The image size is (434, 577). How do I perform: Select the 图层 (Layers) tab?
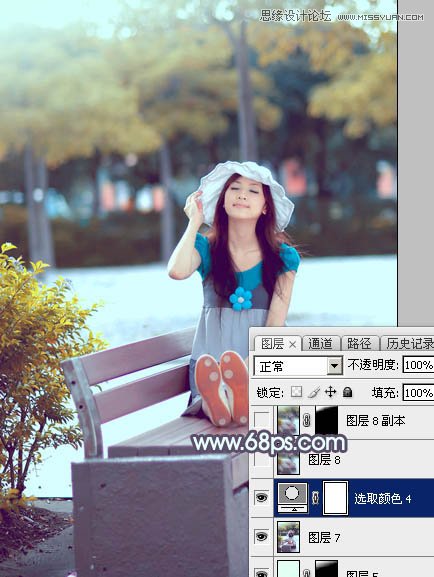pos(273,344)
